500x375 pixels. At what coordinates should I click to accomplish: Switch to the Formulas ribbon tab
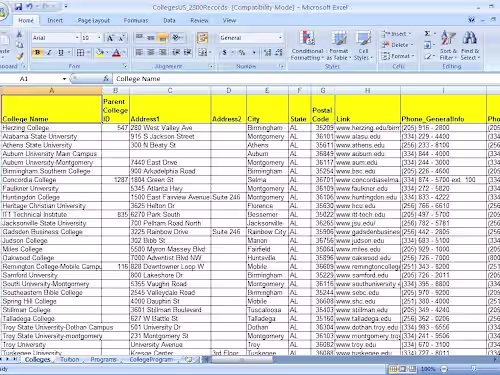[x=136, y=21]
